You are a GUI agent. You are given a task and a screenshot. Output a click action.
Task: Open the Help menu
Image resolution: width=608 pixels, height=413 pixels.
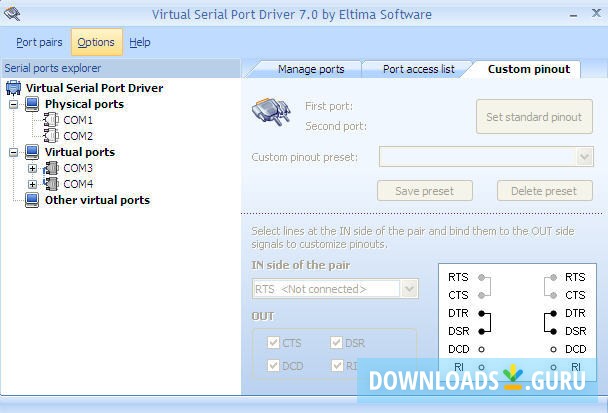140,42
